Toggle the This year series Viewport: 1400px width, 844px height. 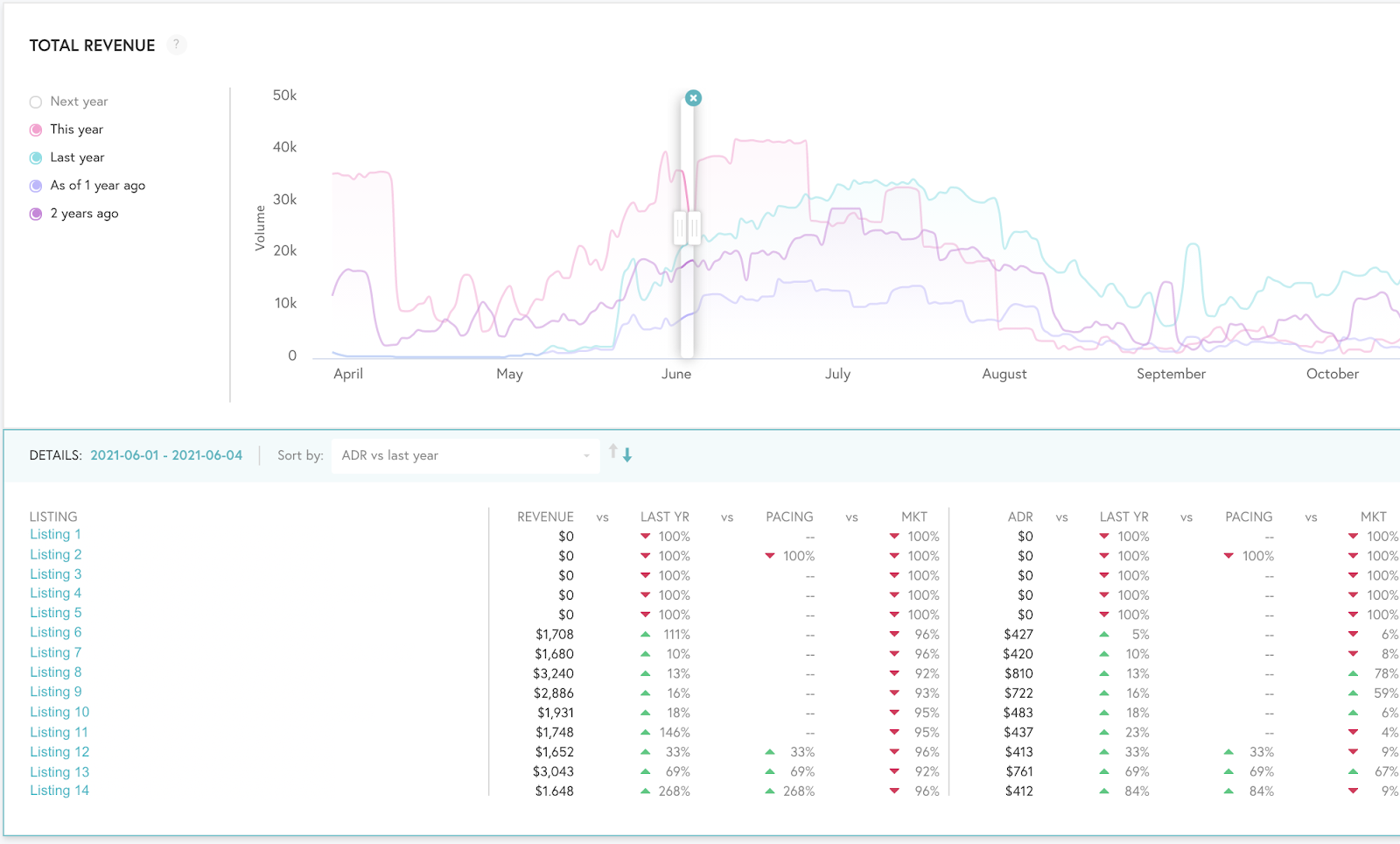[x=36, y=130]
